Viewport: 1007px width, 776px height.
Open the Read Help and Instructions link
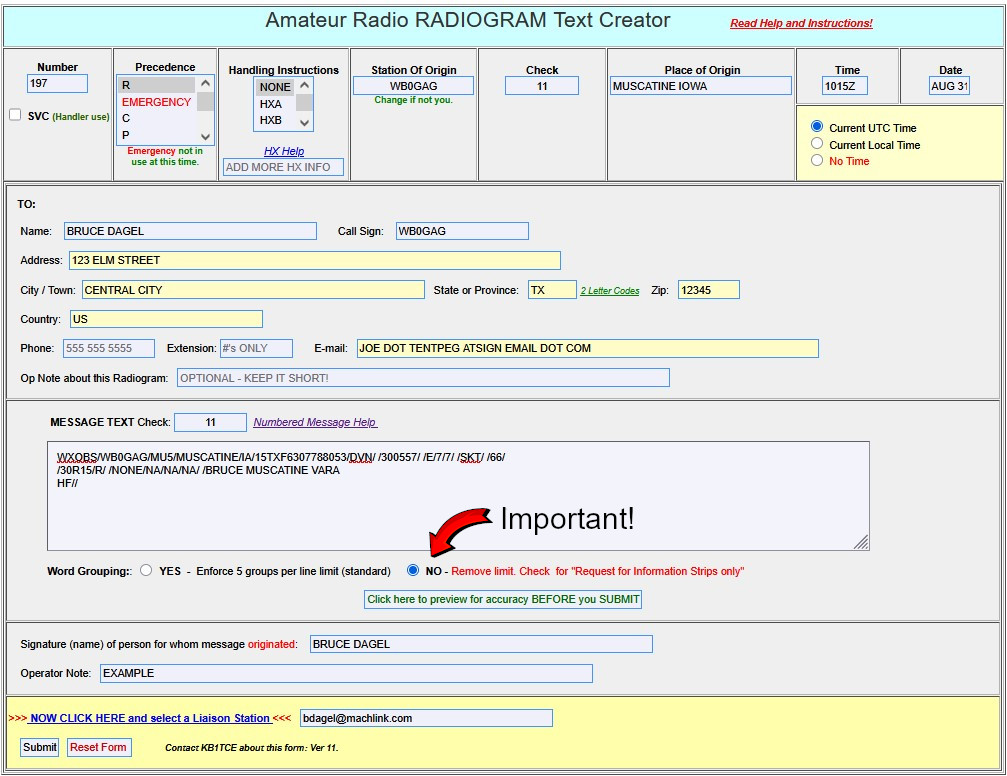point(801,23)
